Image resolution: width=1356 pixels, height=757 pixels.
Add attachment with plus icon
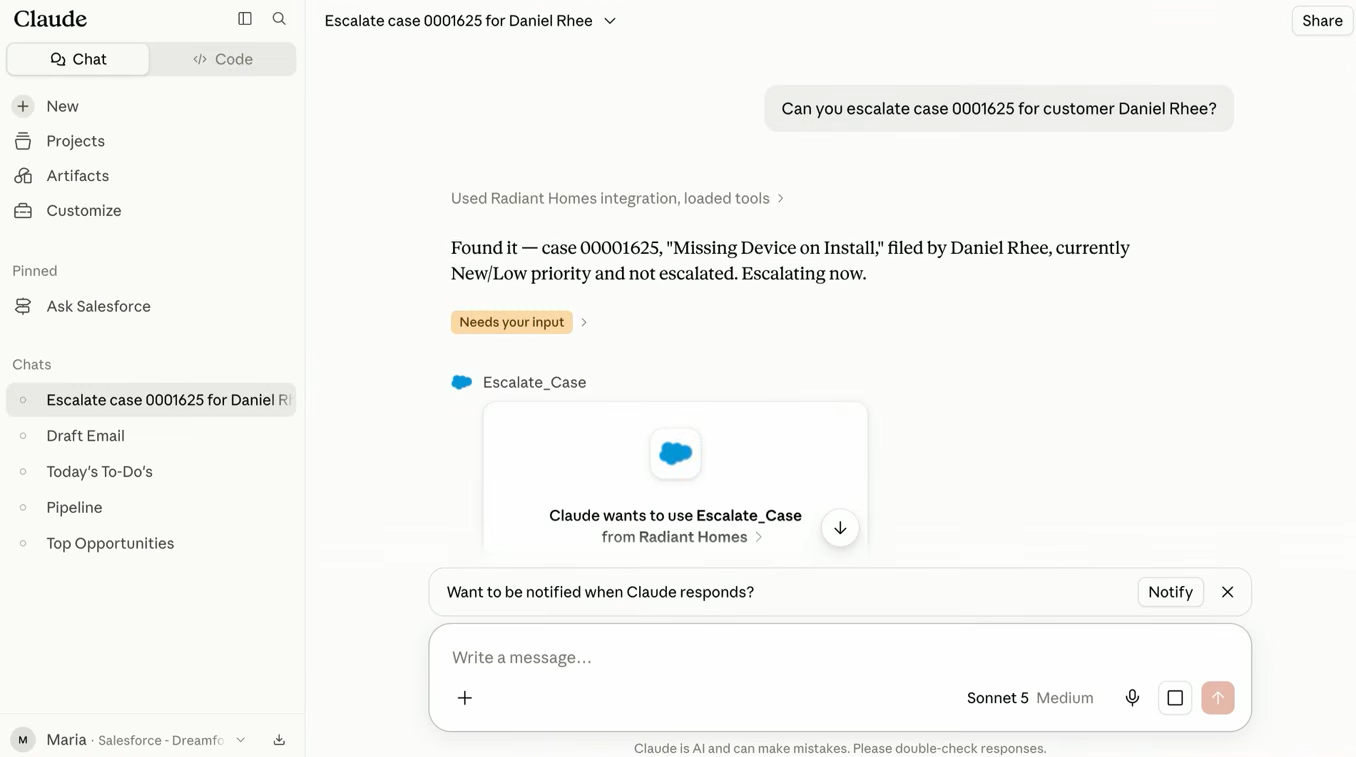[465, 698]
